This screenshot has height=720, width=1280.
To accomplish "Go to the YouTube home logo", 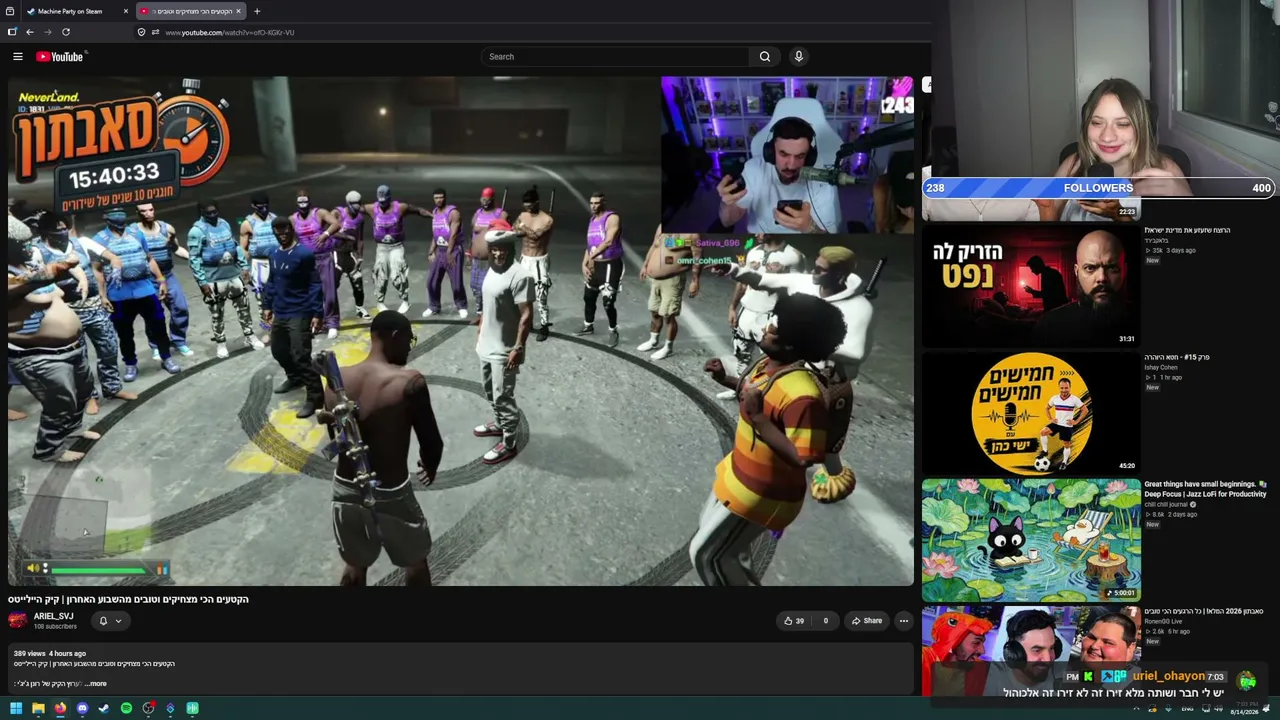I will 60,57.
